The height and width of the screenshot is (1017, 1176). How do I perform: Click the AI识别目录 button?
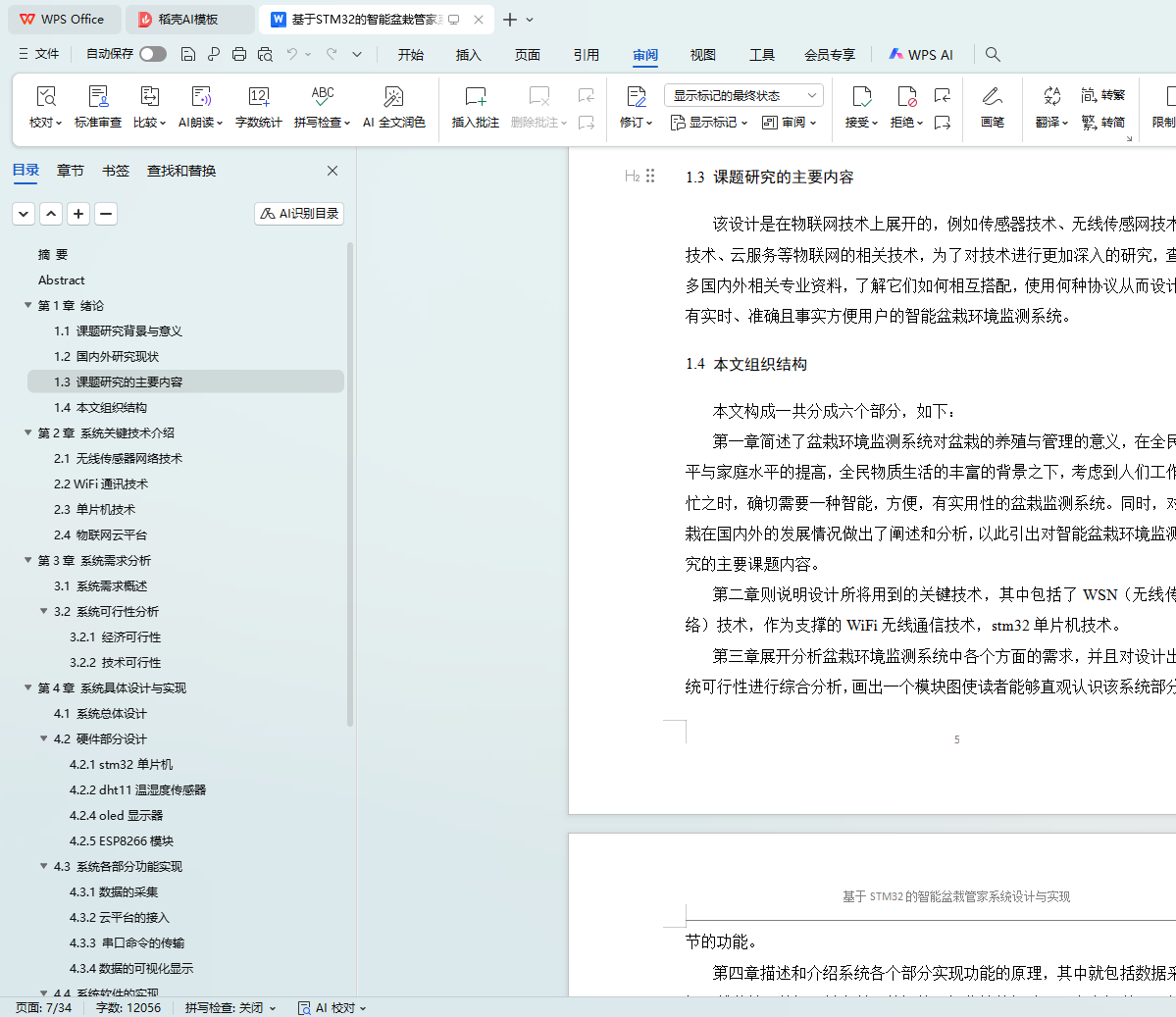[x=299, y=213]
